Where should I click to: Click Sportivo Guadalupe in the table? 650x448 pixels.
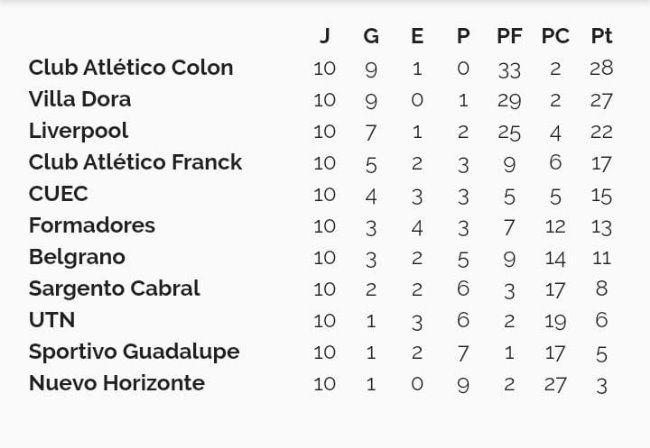(x=134, y=352)
